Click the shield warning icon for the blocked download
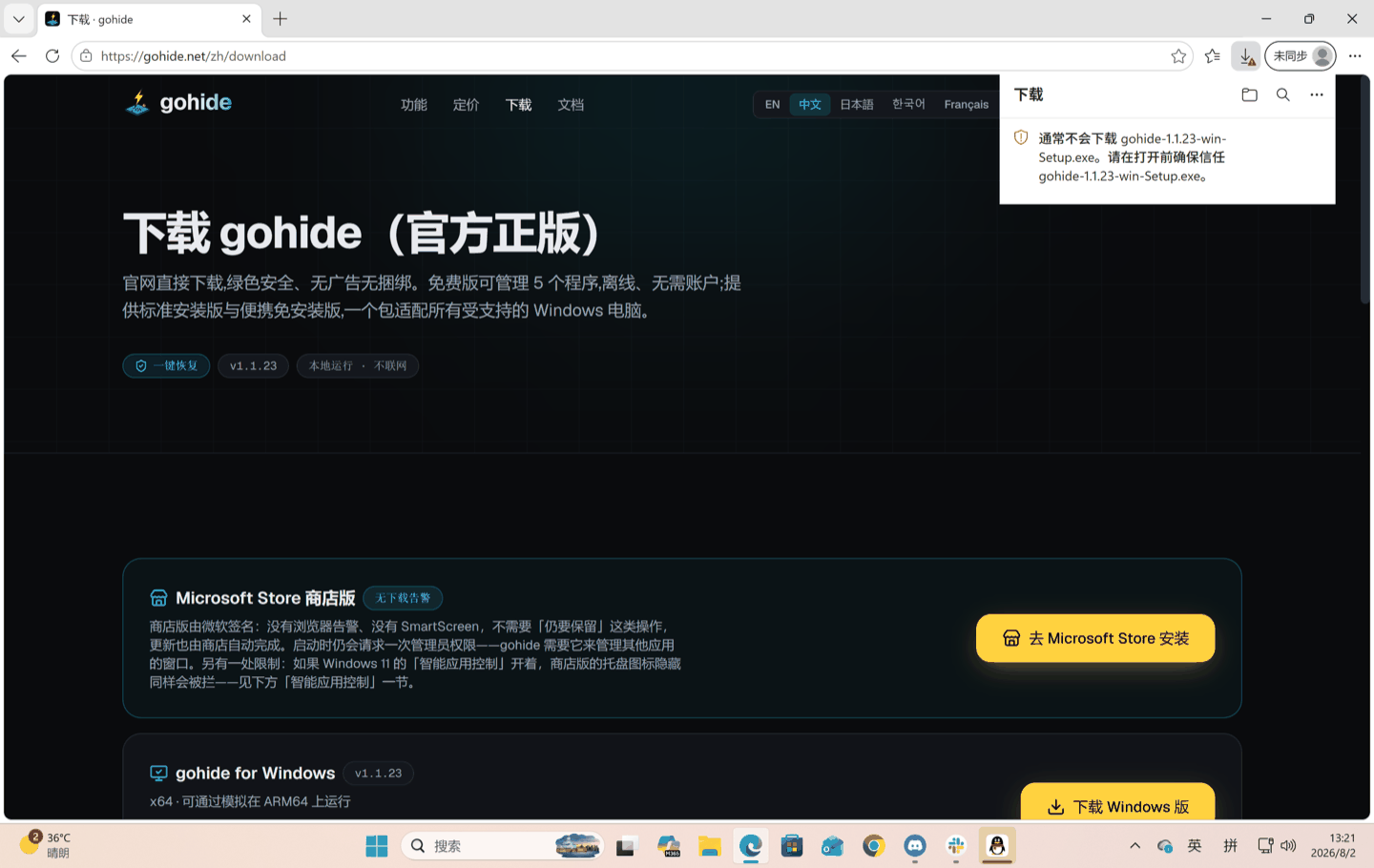The height and width of the screenshot is (868, 1374). pyautogui.click(x=1021, y=137)
